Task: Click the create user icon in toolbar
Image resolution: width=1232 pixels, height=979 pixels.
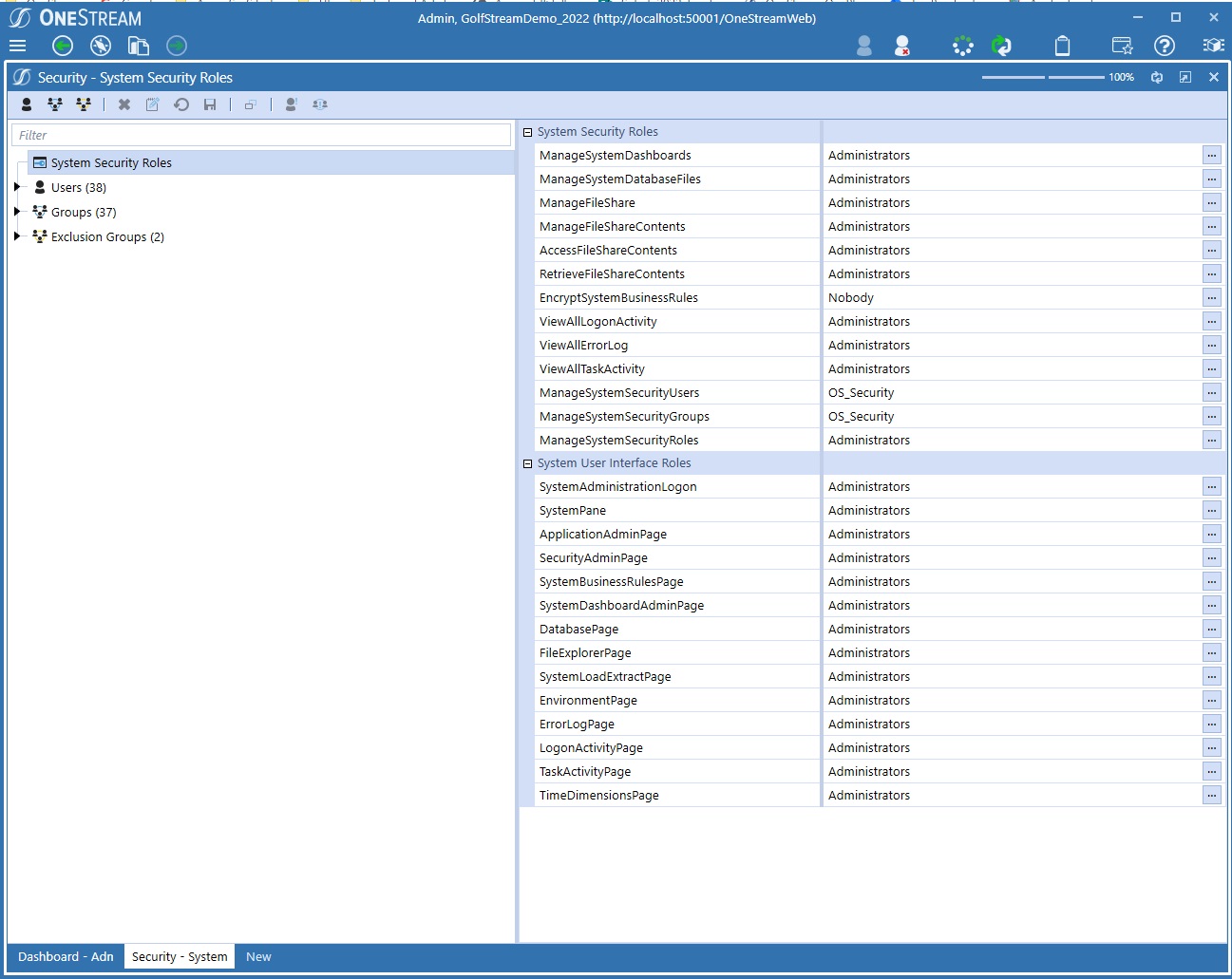Action: (x=27, y=104)
